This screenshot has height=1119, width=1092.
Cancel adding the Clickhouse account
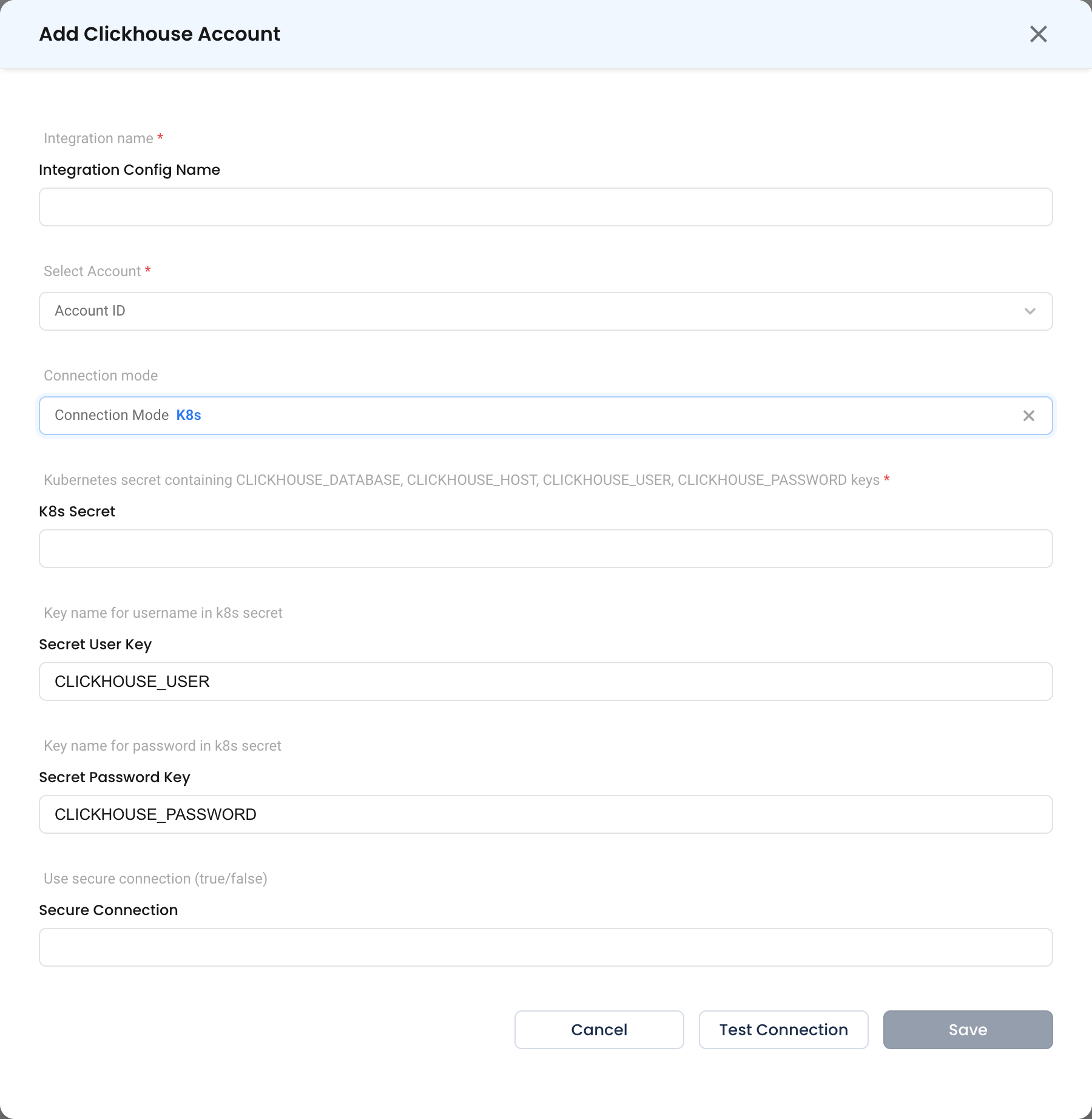tap(599, 1030)
